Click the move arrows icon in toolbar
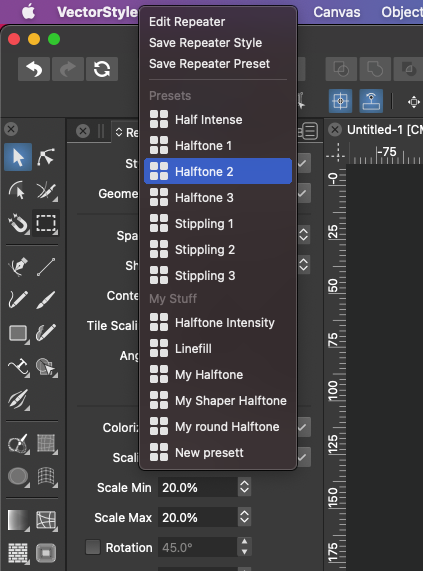 (414, 102)
